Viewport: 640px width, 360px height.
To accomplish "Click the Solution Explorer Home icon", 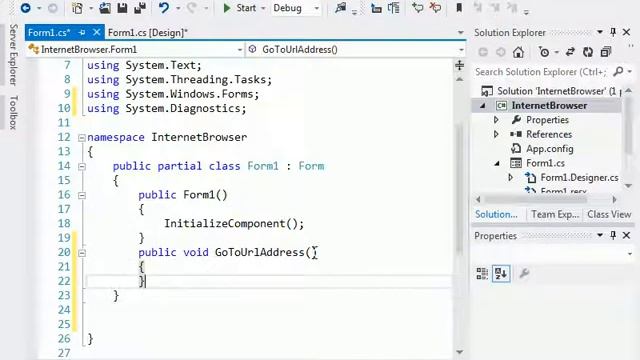I will click(518, 52).
